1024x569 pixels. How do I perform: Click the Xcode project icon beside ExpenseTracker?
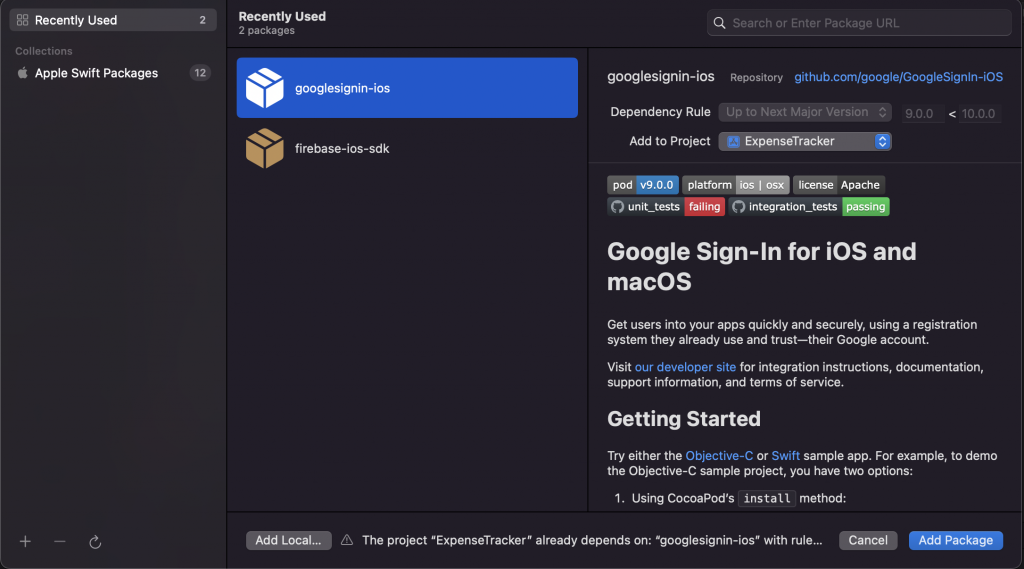733,141
